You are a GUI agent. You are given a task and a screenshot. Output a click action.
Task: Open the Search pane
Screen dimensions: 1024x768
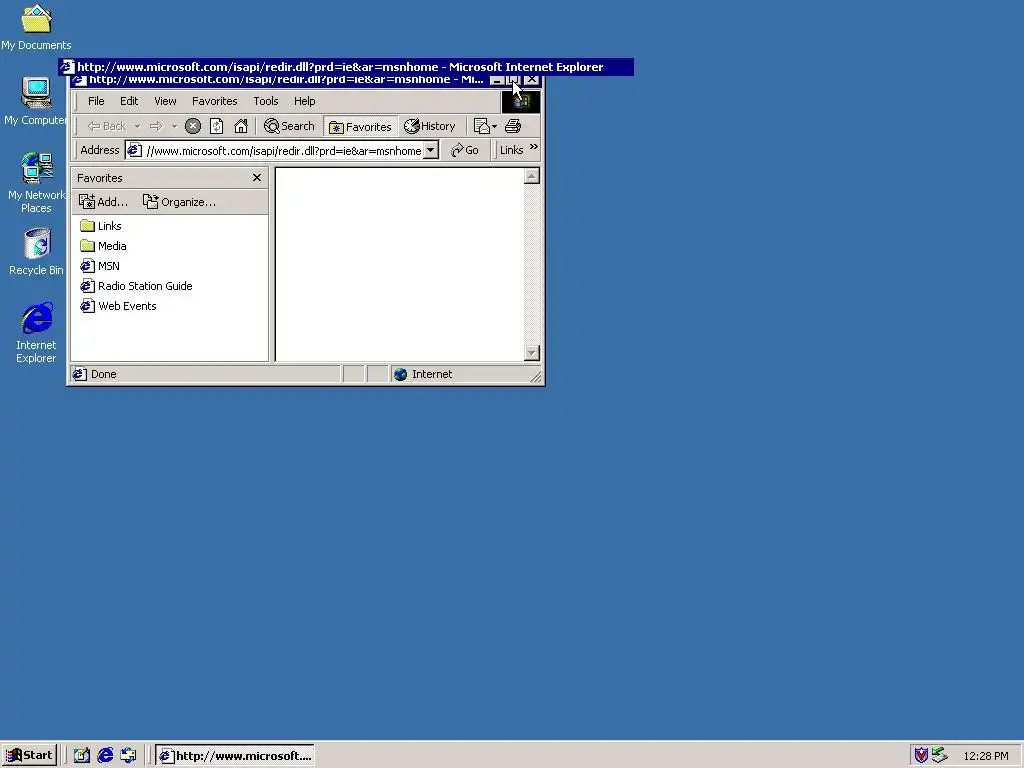pos(289,126)
